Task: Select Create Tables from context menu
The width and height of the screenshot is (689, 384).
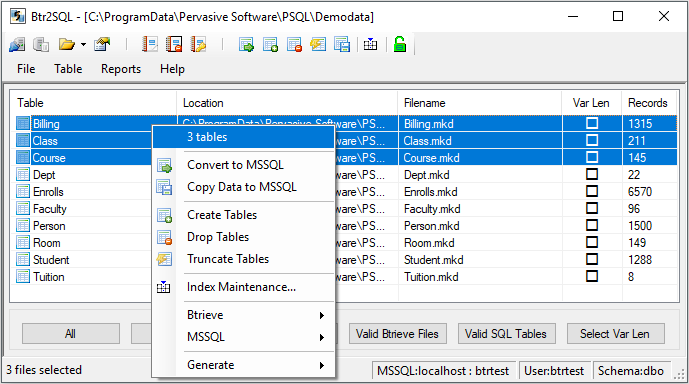Action: (243, 215)
